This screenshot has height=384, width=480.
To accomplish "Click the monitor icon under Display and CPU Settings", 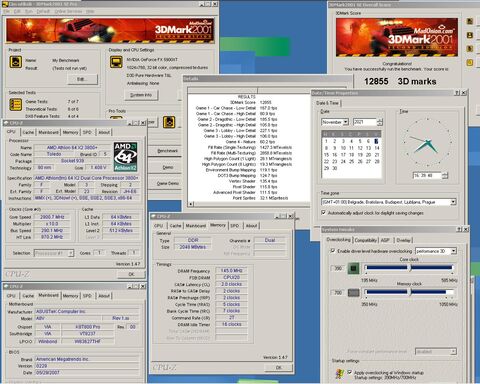I will click(x=116, y=62).
